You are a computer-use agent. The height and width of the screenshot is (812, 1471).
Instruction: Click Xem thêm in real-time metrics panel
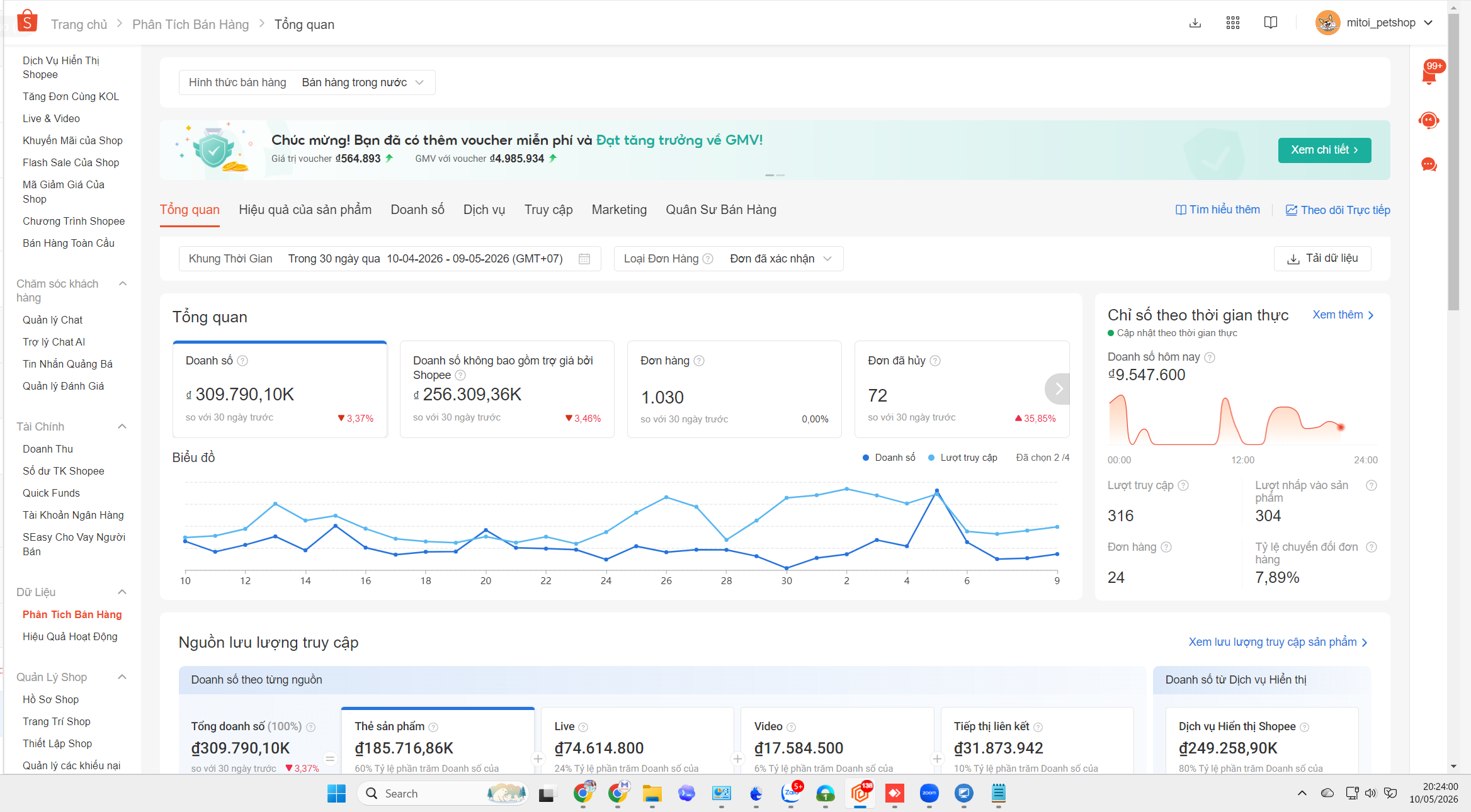pos(1343,315)
